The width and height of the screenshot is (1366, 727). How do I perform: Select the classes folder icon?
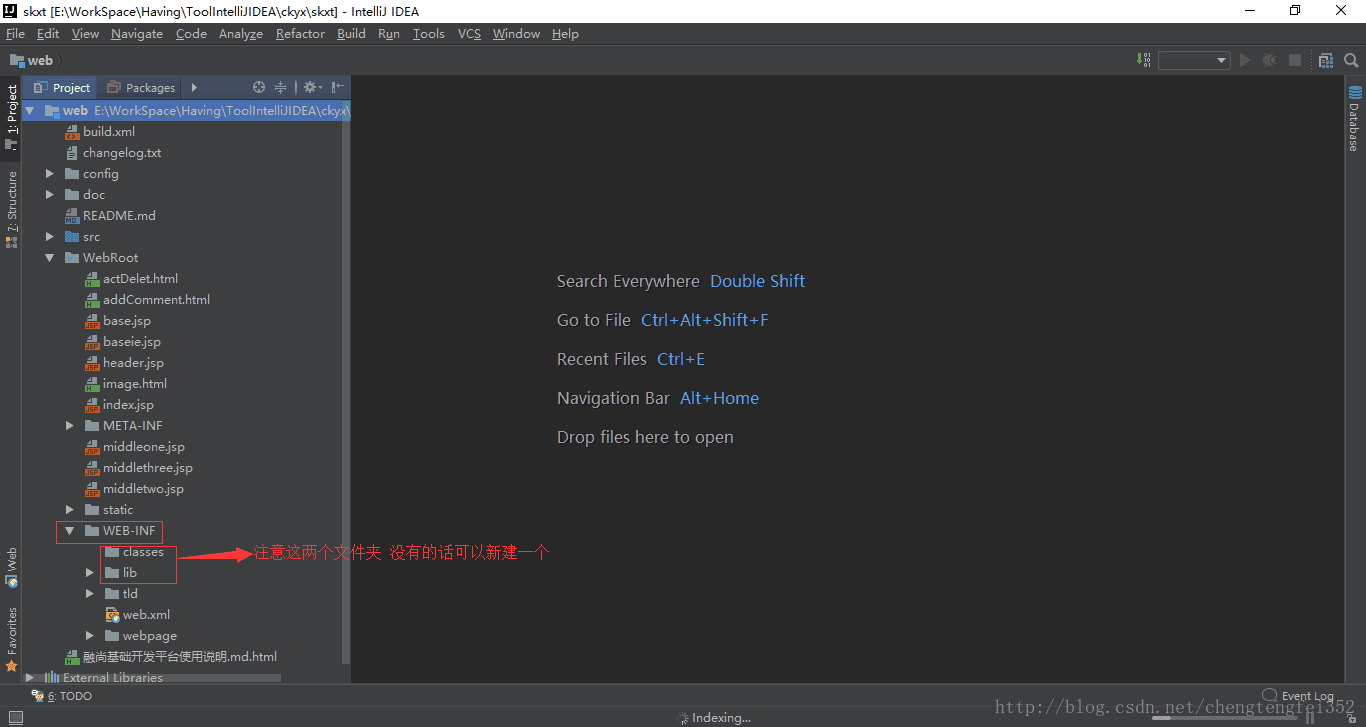[x=112, y=552]
